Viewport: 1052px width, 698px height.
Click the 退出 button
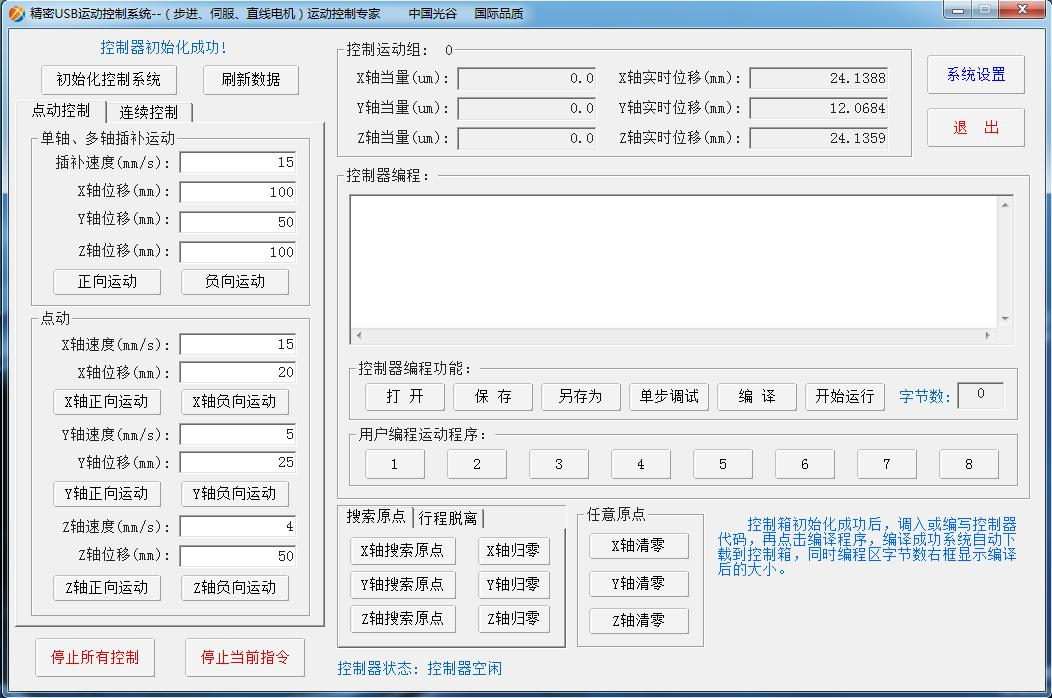tap(976, 128)
